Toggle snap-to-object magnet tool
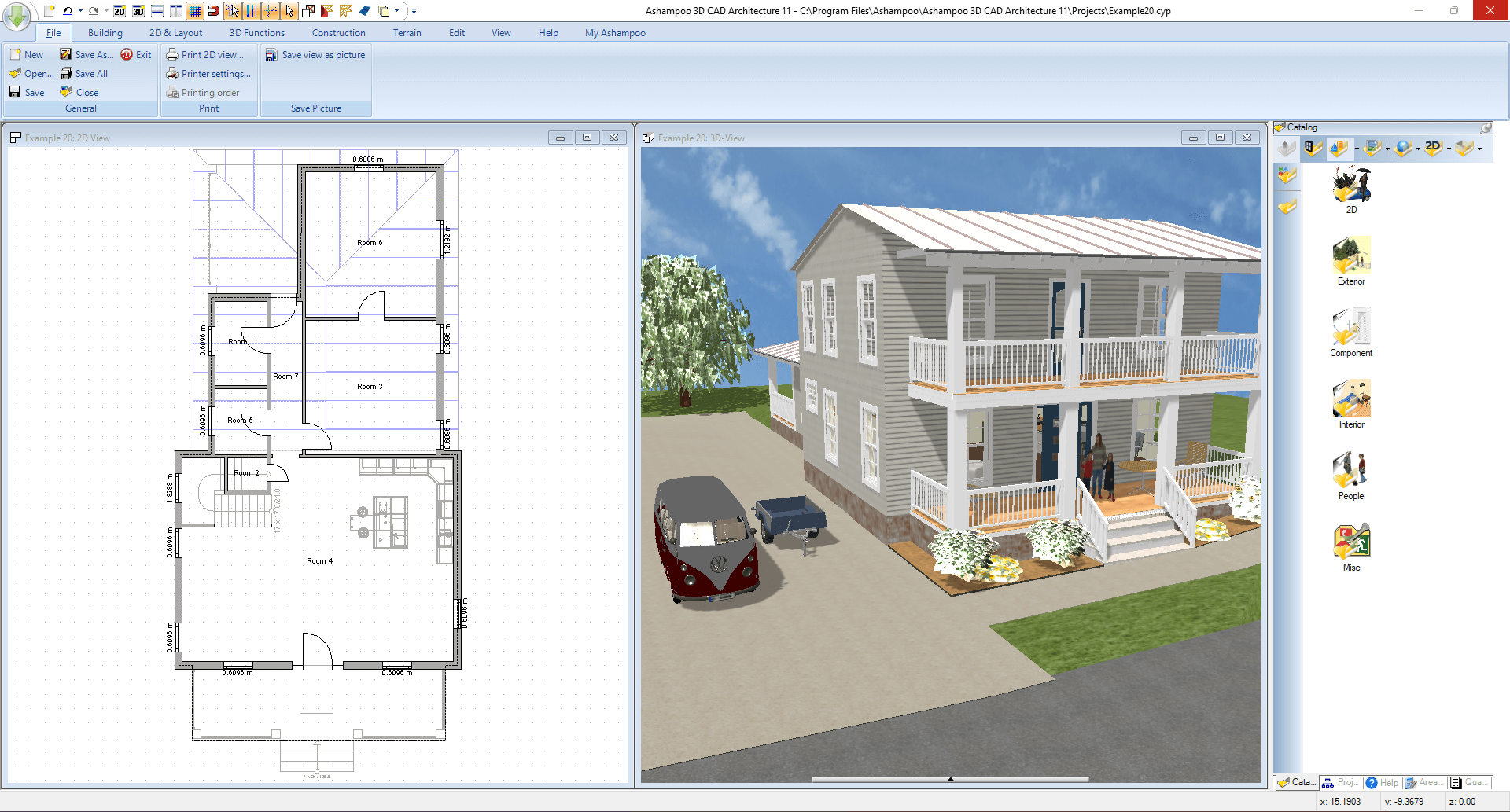 click(x=212, y=11)
